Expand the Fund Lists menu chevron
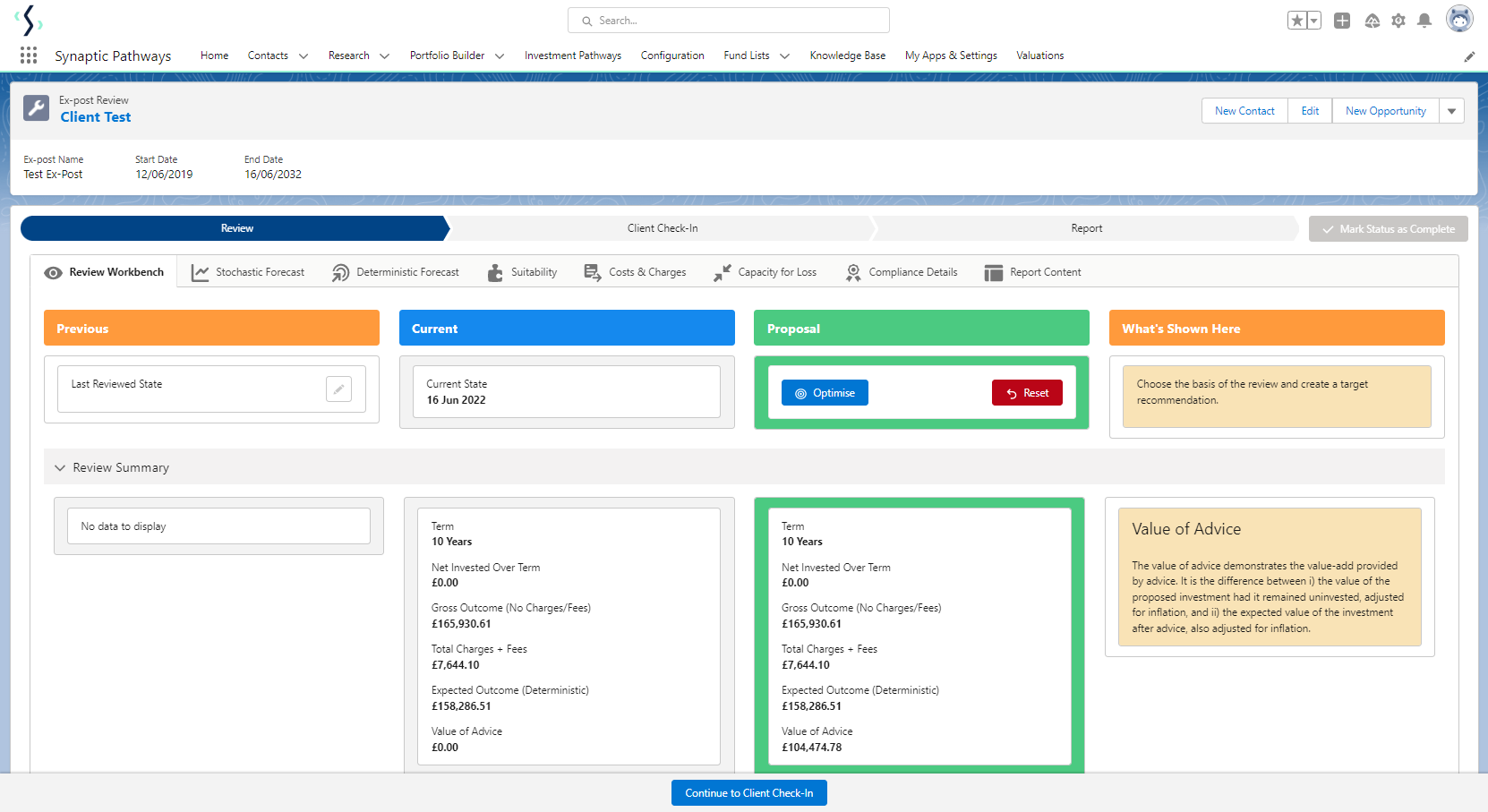 [784, 56]
